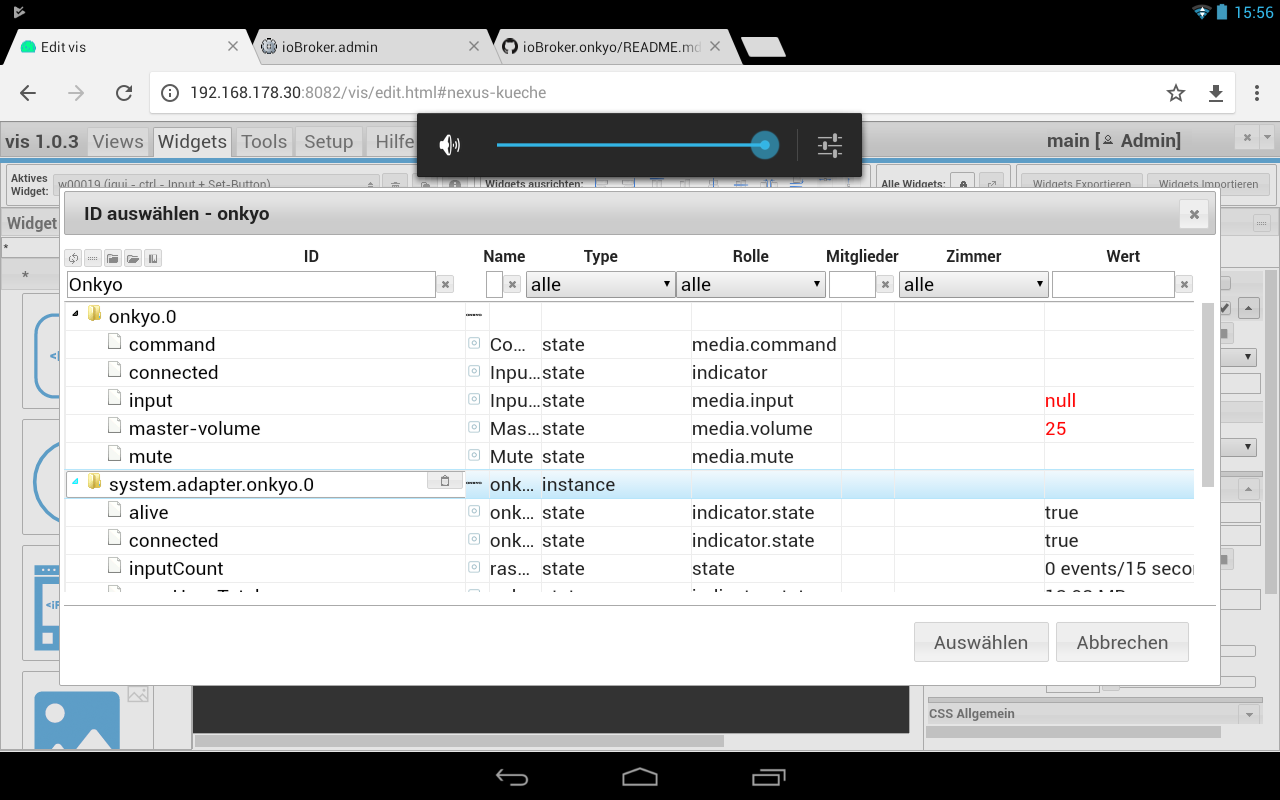The width and height of the screenshot is (1280, 800).
Task: Open the Zimmer filter dropdown
Action: coord(974,285)
